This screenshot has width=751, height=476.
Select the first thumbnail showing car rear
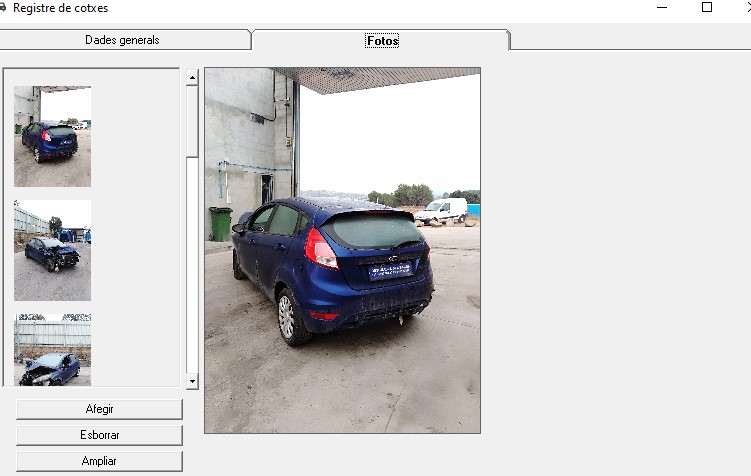pyautogui.click(x=52, y=137)
